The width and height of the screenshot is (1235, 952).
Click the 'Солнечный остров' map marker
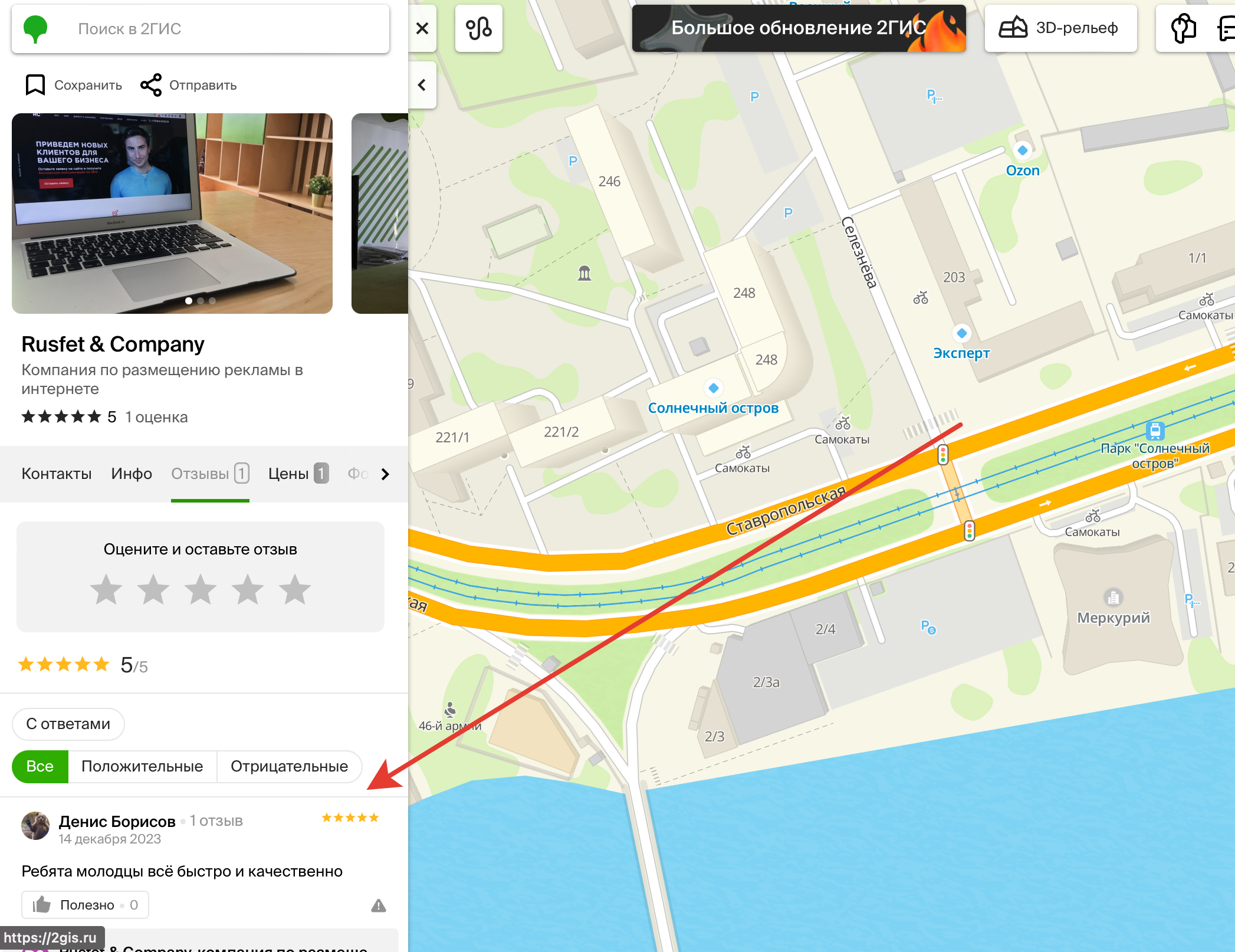(x=714, y=388)
